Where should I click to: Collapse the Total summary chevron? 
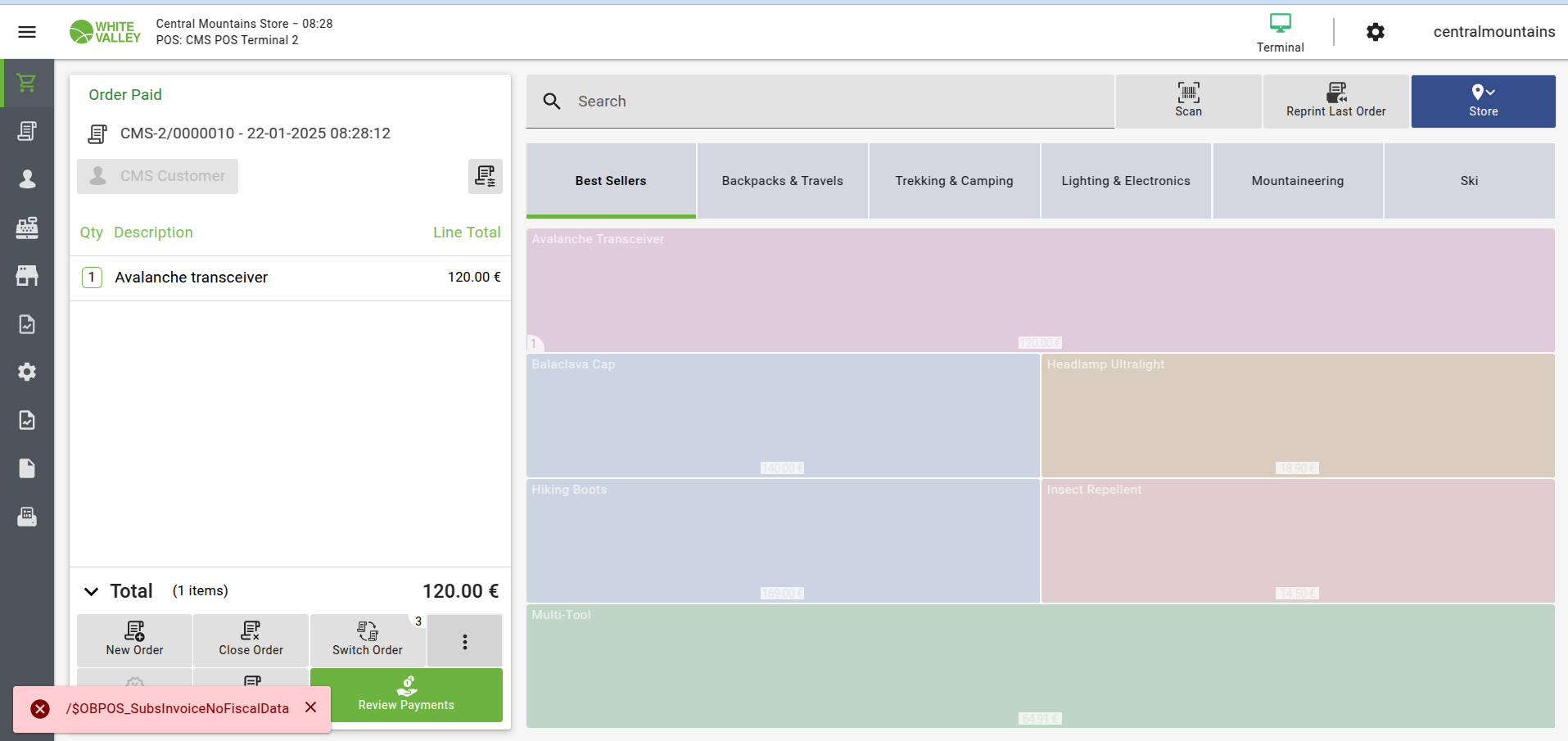point(92,591)
